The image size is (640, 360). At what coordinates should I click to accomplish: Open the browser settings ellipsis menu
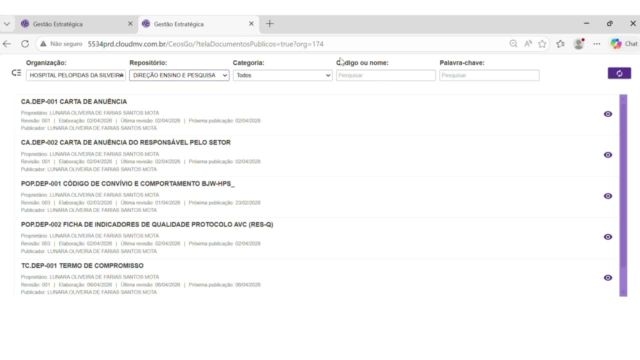597,44
